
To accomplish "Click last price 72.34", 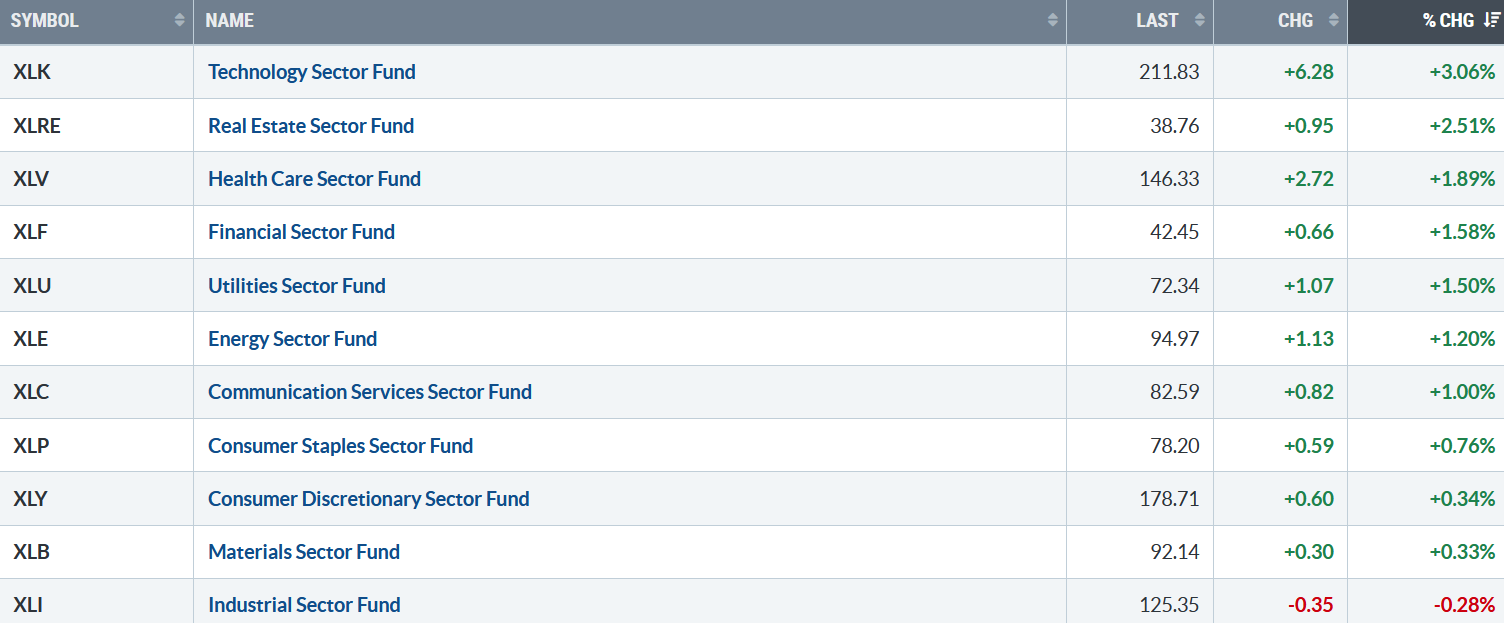I will [1174, 285].
